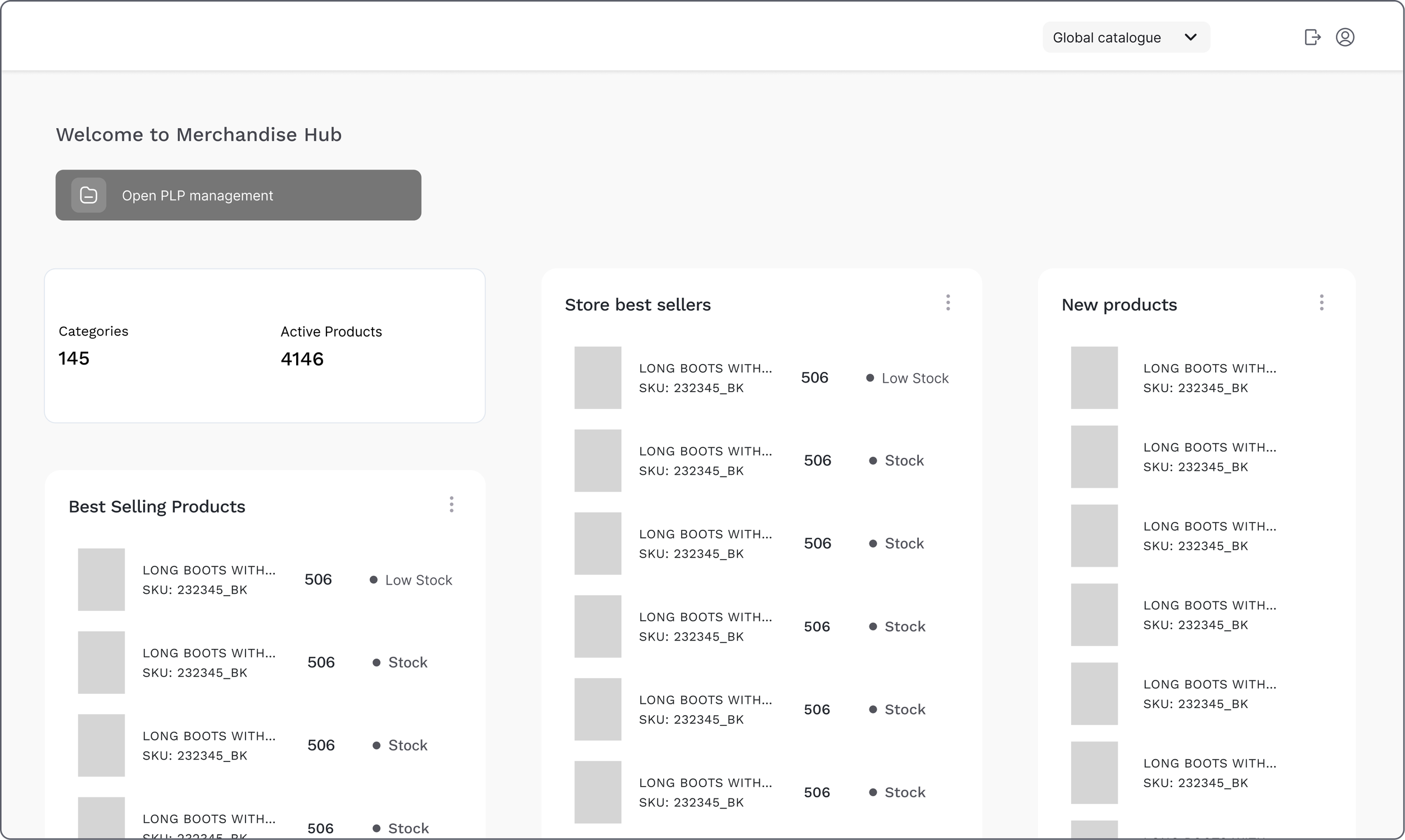The height and width of the screenshot is (840, 1405).
Task: Open the user profile icon
Action: [x=1345, y=37]
